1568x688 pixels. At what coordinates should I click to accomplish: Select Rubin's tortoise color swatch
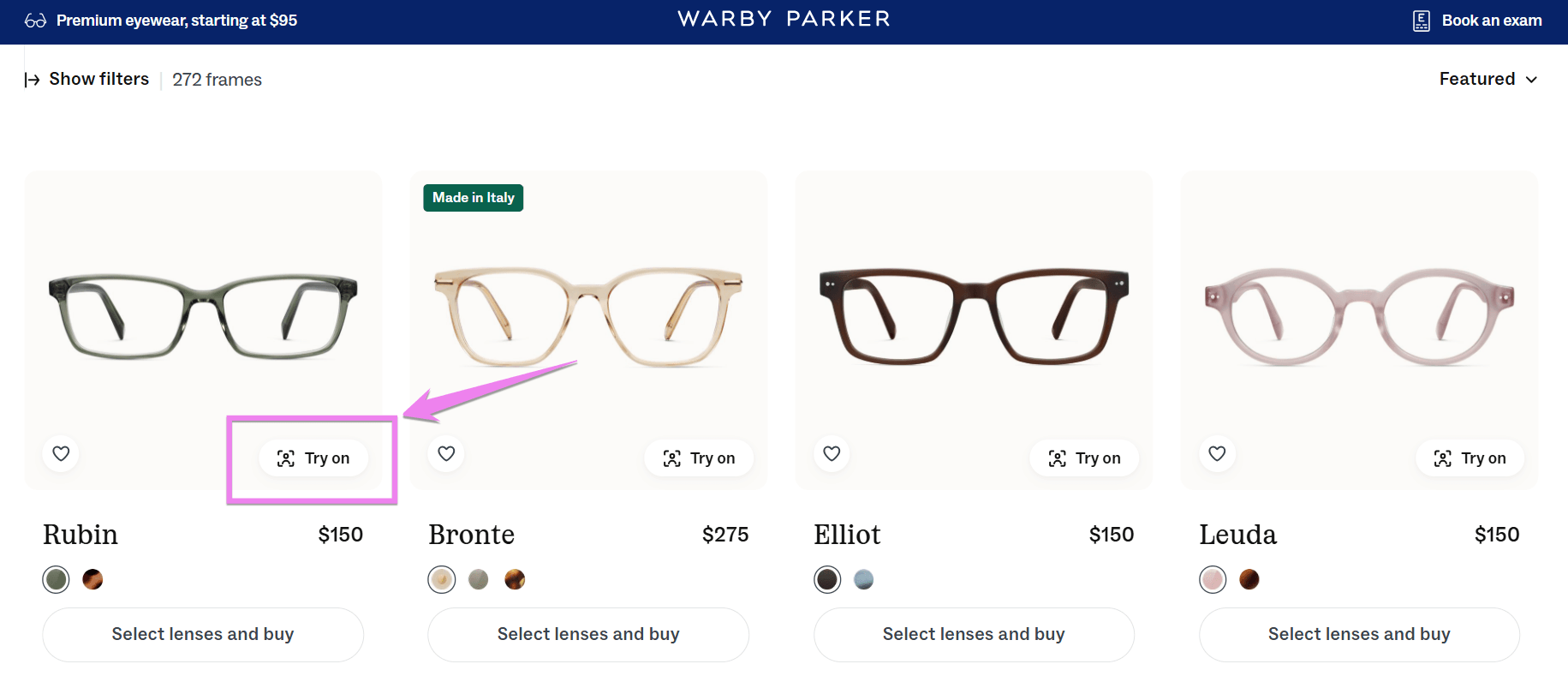coord(92,579)
